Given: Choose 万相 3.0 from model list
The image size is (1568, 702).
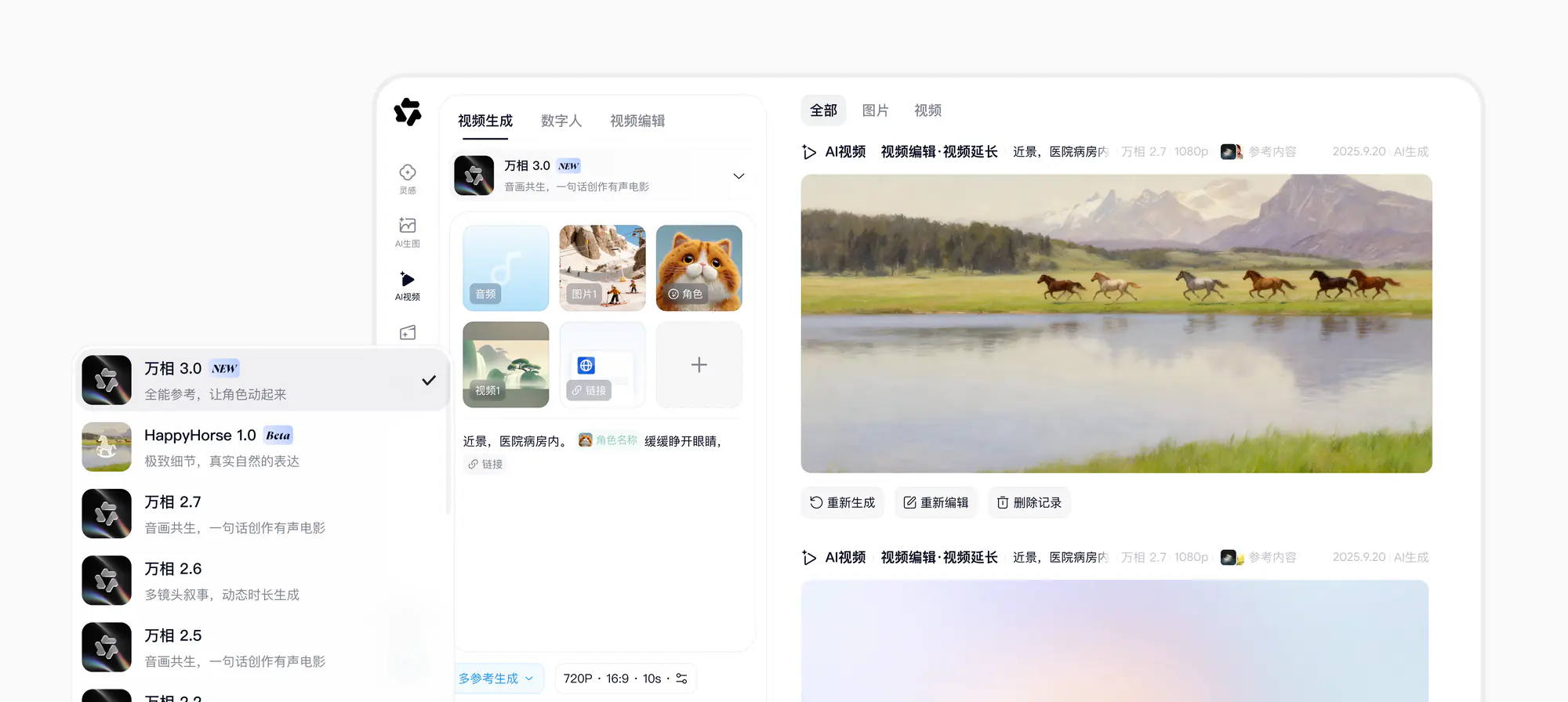Looking at the screenshot, I should coord(263,380).
